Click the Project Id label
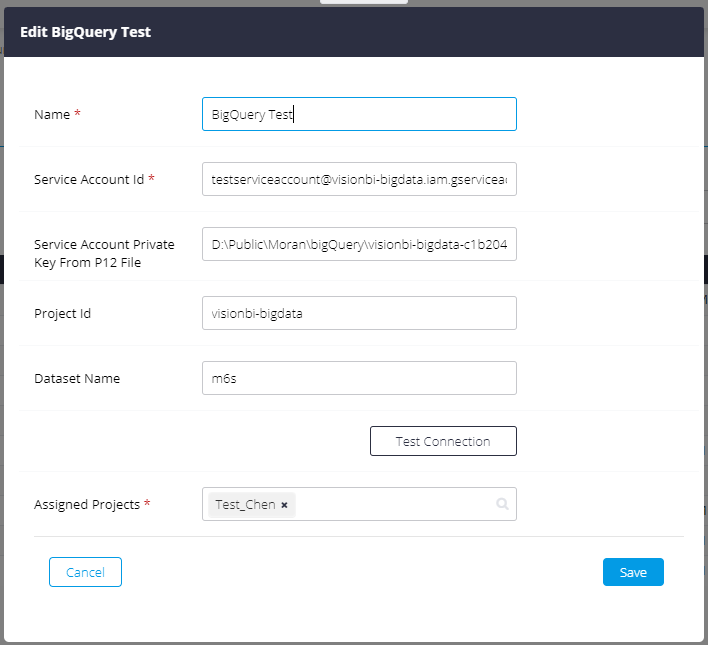708x645 pixels. 62,313
